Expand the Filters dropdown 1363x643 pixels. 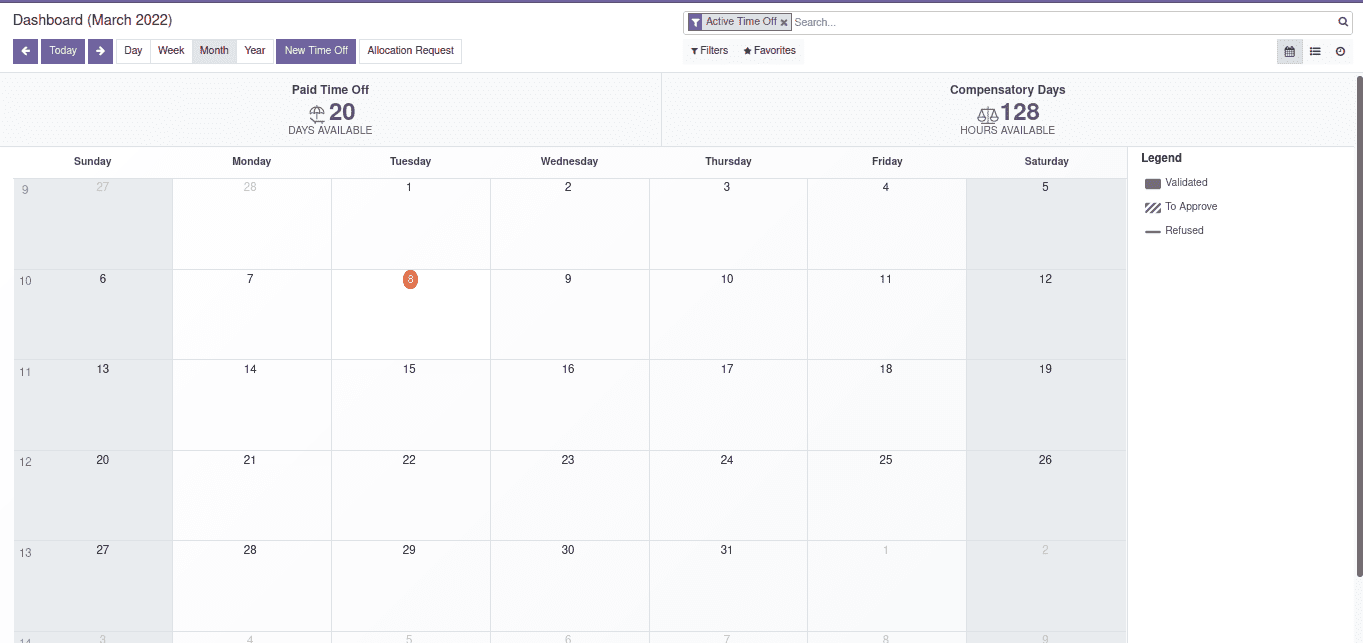709,51
